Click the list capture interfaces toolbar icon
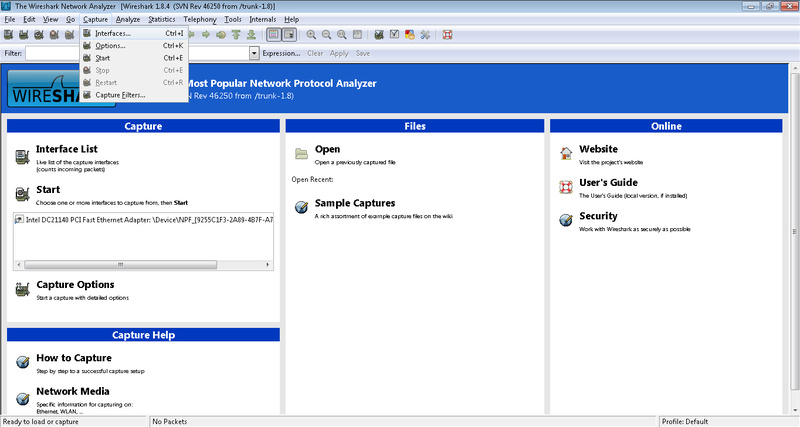800x427 pixels. 9,35
